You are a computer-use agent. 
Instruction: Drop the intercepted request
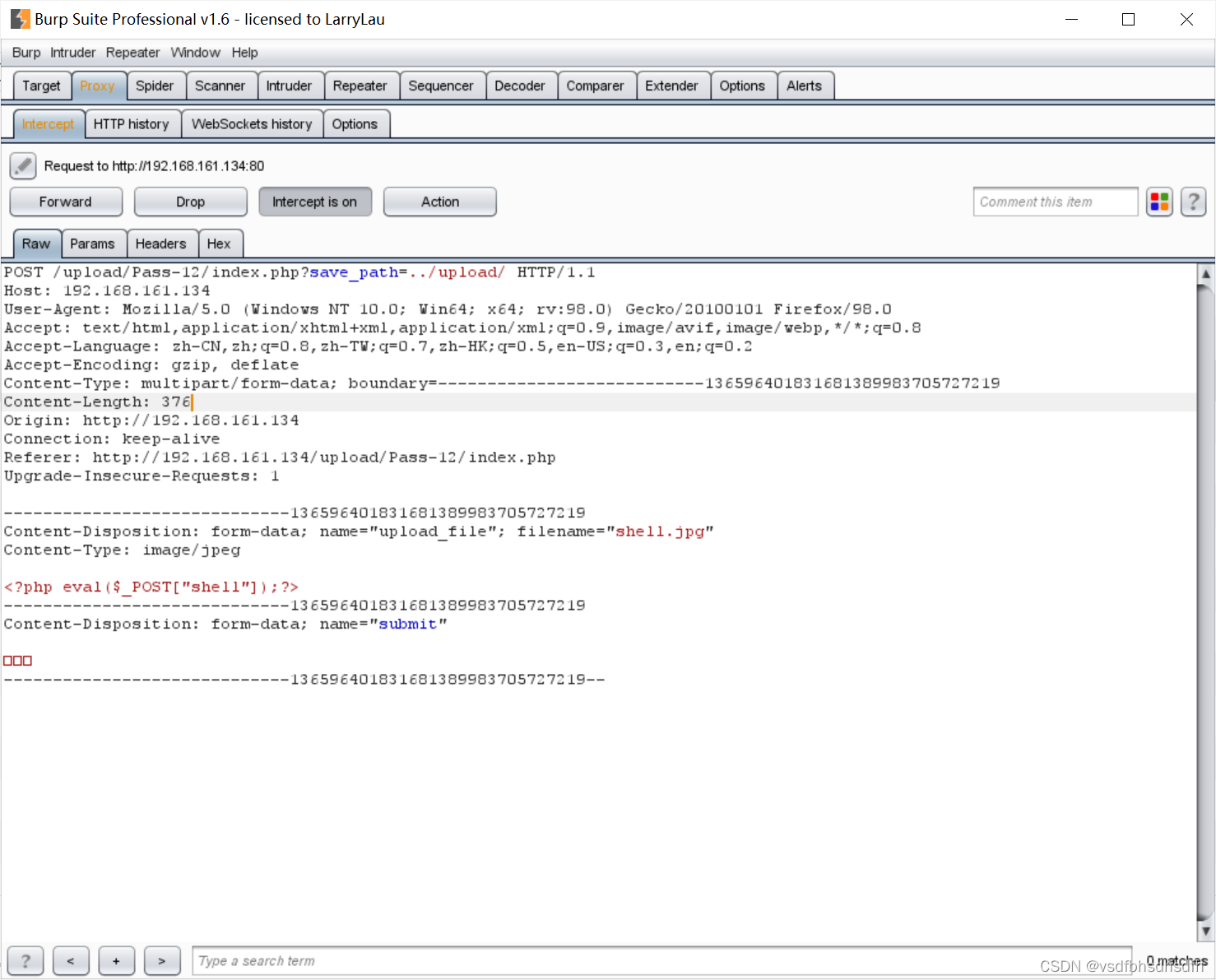click(191, 202)
